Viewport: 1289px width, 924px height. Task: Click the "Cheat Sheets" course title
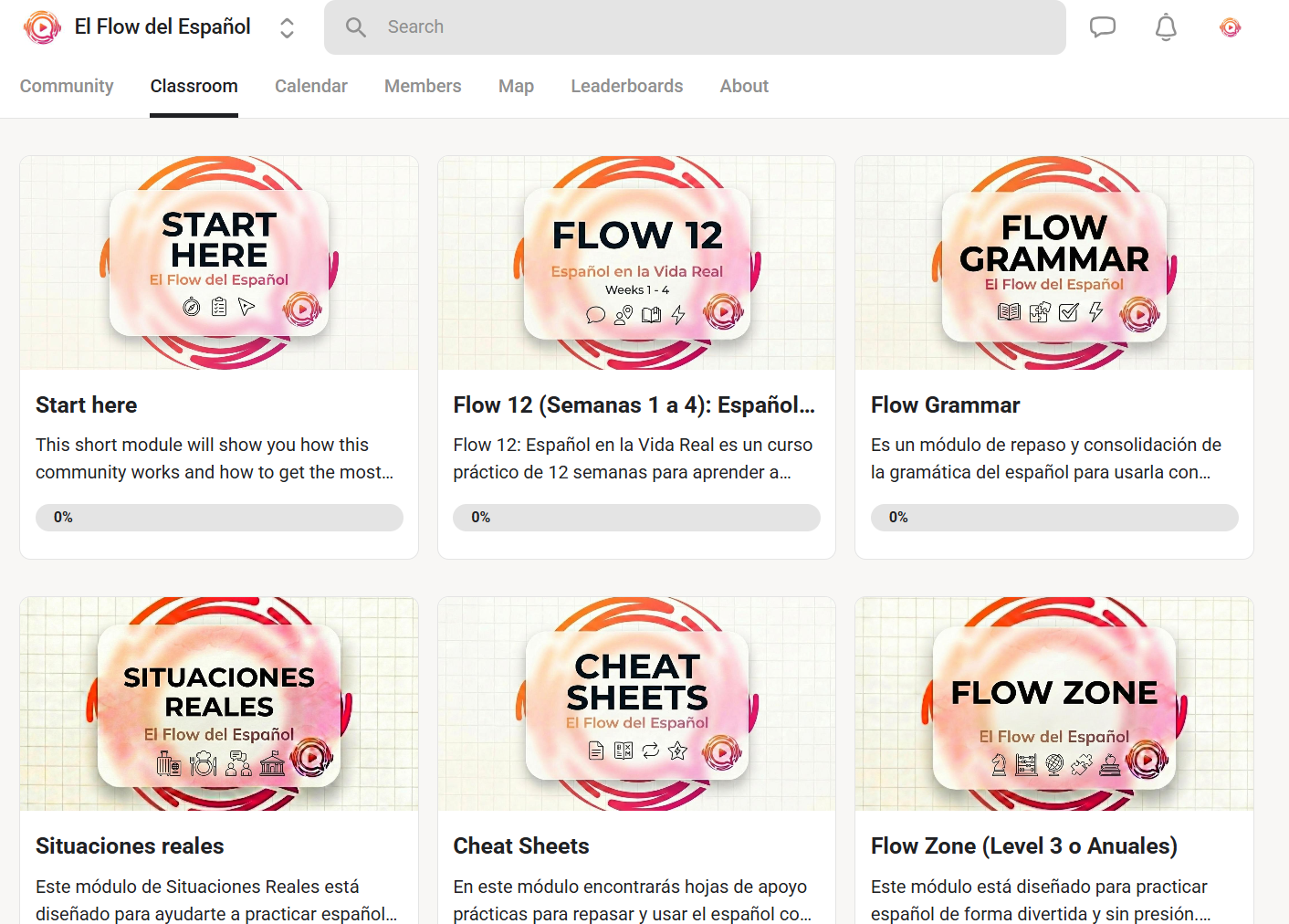pos(521,846)
